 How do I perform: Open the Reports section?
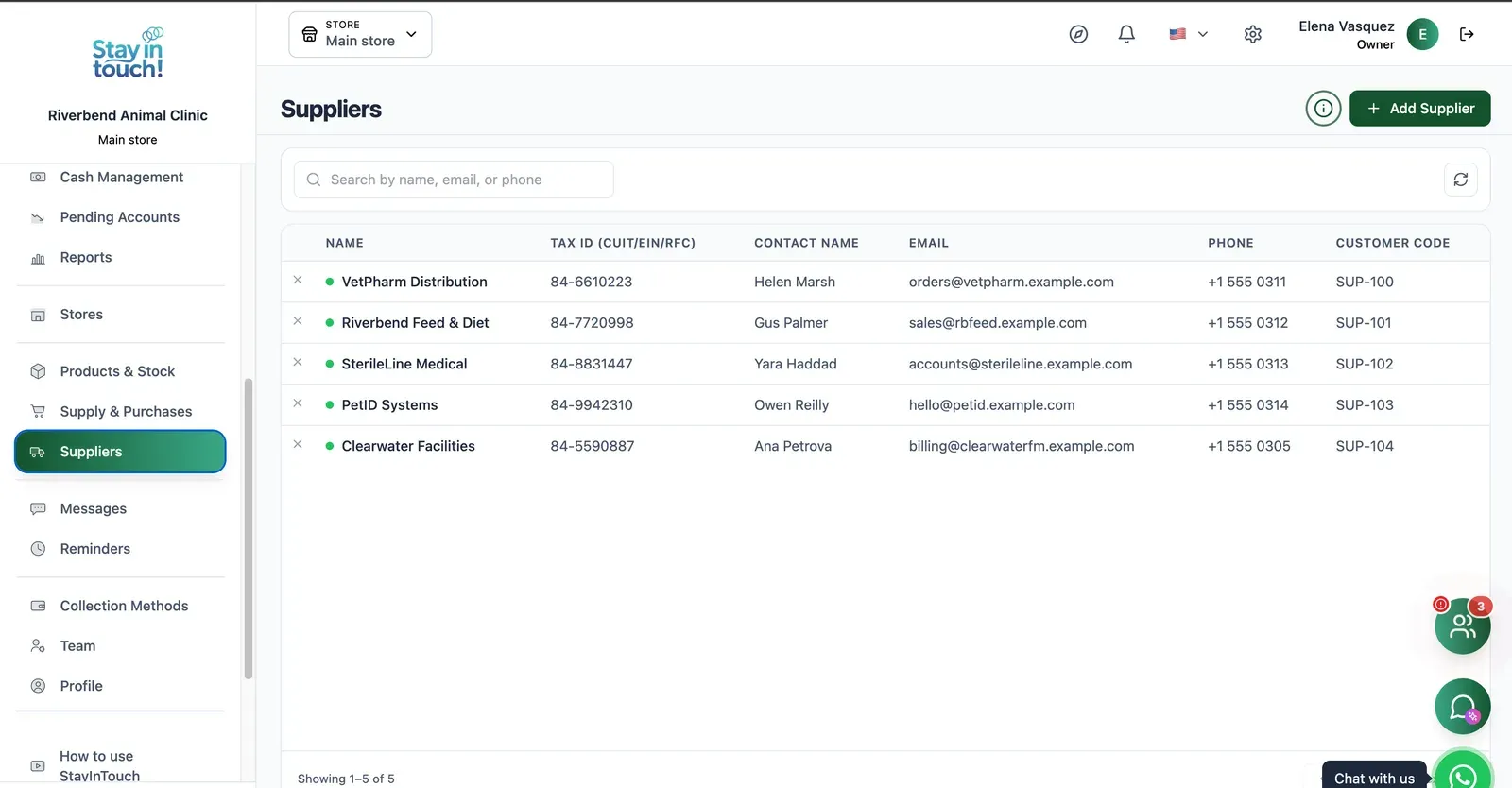pyautogui.click(x=121, y=258)
